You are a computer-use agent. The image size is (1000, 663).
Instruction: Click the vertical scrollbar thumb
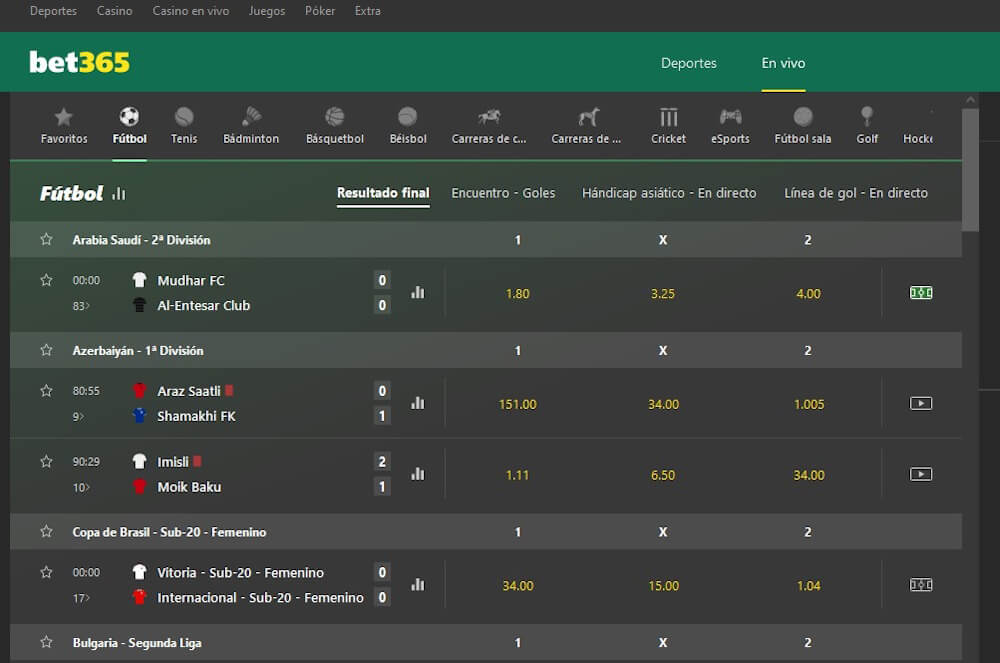[970, 169]
